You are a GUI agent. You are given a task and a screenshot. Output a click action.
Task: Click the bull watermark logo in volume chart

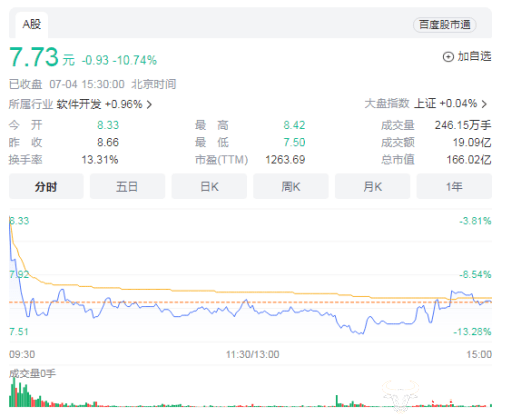tap(400, 395)
